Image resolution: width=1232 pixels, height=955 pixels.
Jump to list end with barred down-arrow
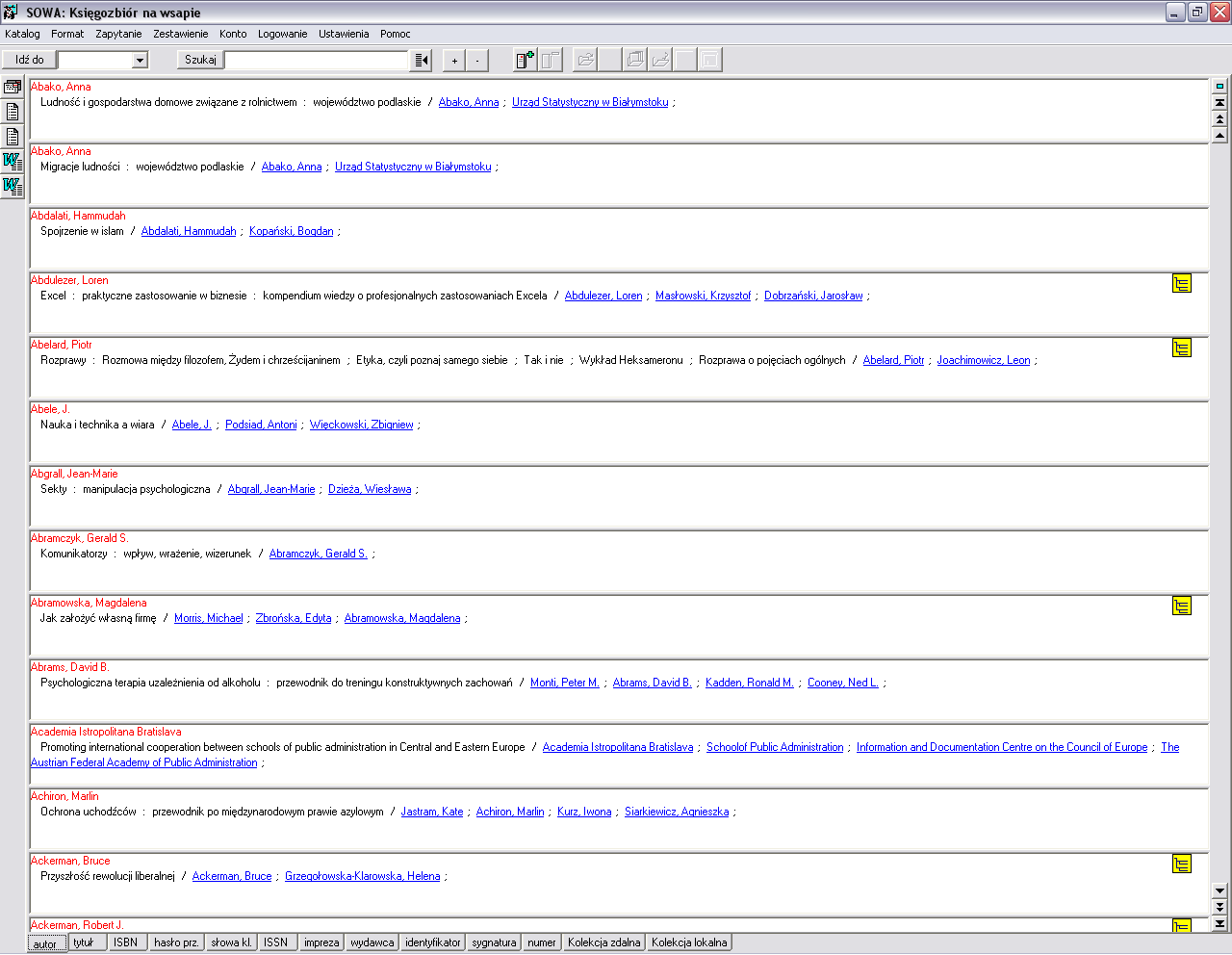(x=1219, y=923)
